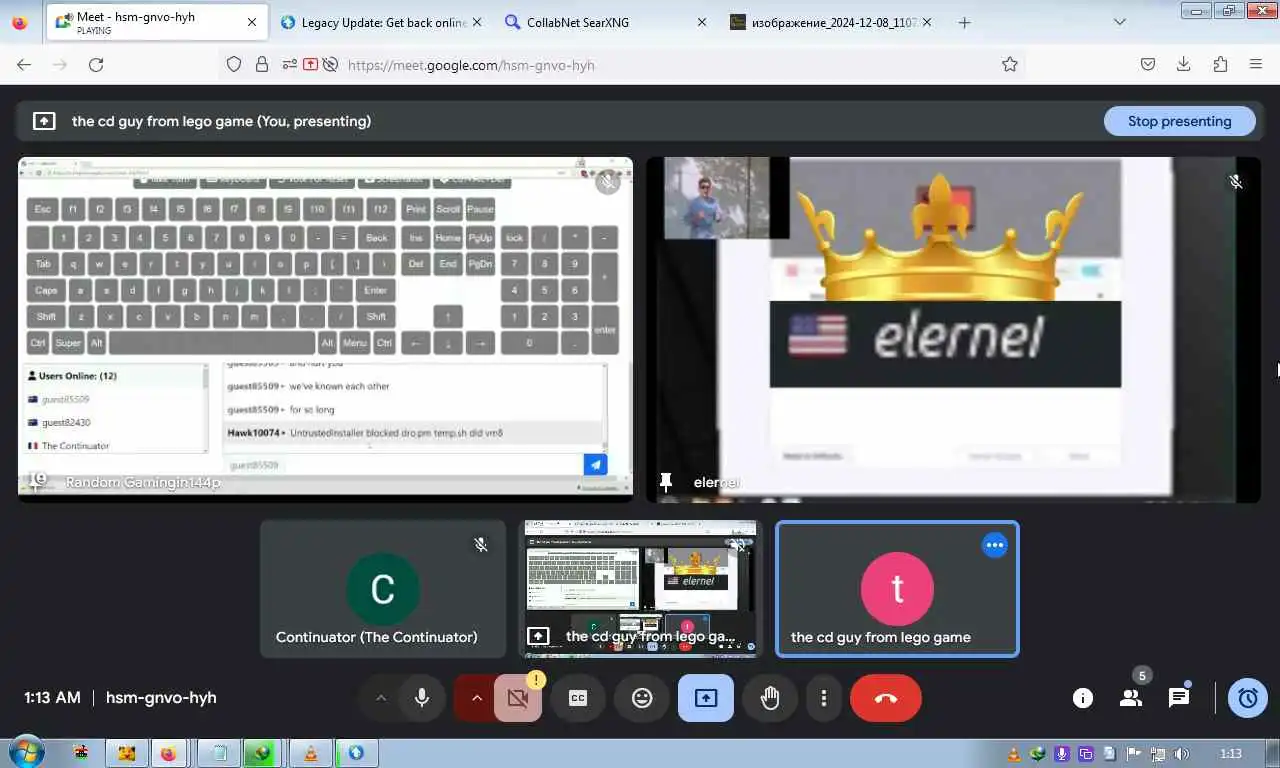Click the Action Center flag tray icon
The image size is (1280, 768).
pos(1134,753)
